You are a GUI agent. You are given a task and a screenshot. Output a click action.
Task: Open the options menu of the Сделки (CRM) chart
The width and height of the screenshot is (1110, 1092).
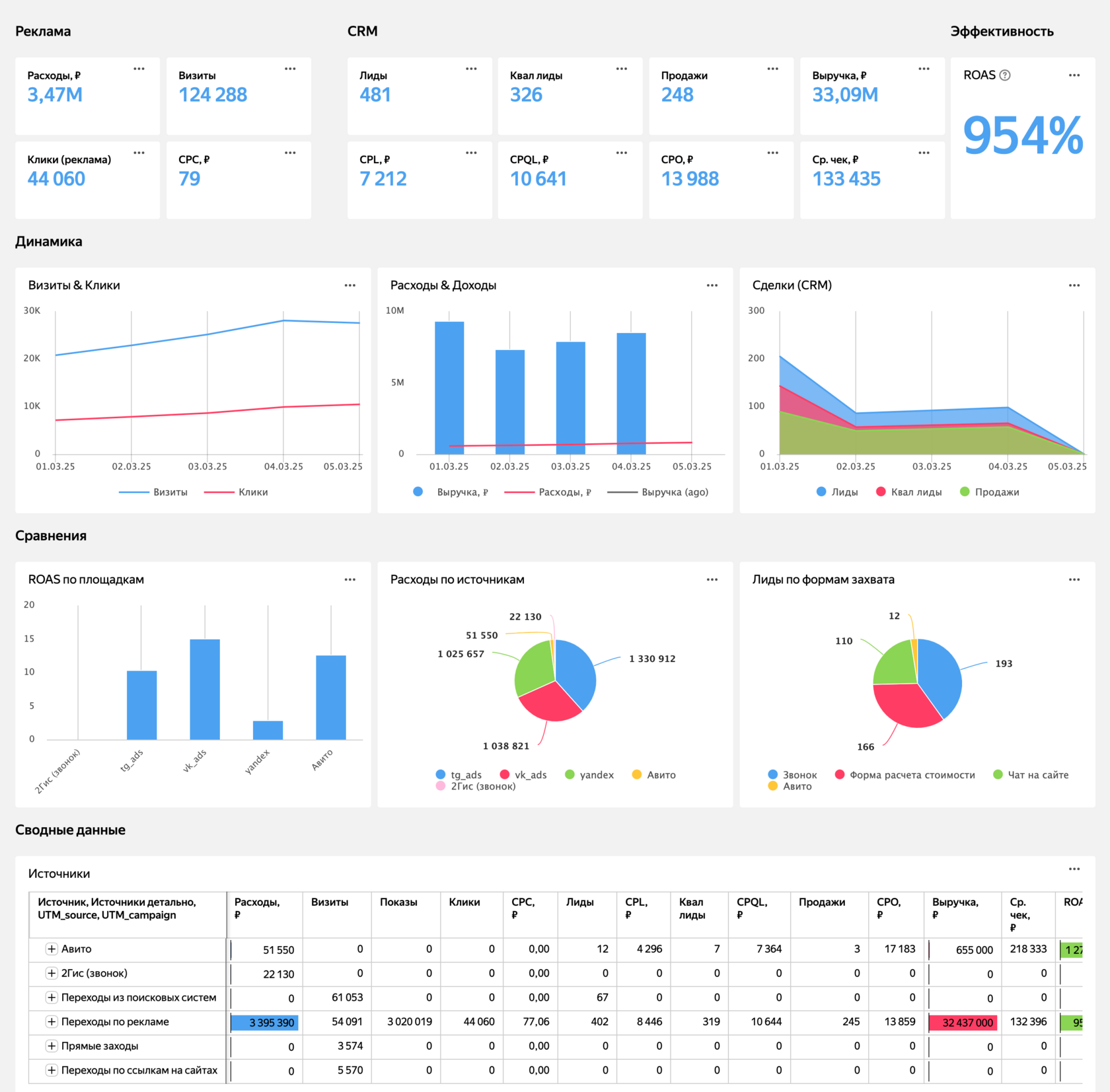[1074, 285]
